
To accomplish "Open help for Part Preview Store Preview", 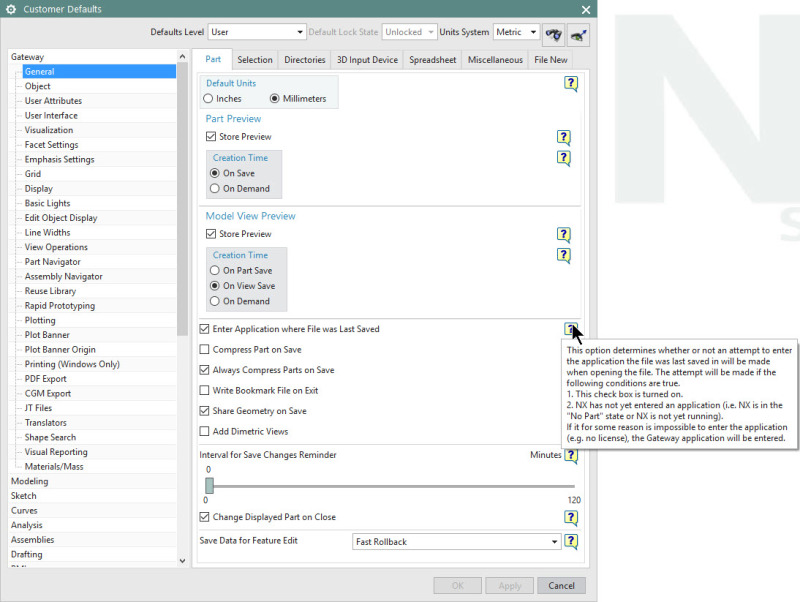I will click(563, 137).
